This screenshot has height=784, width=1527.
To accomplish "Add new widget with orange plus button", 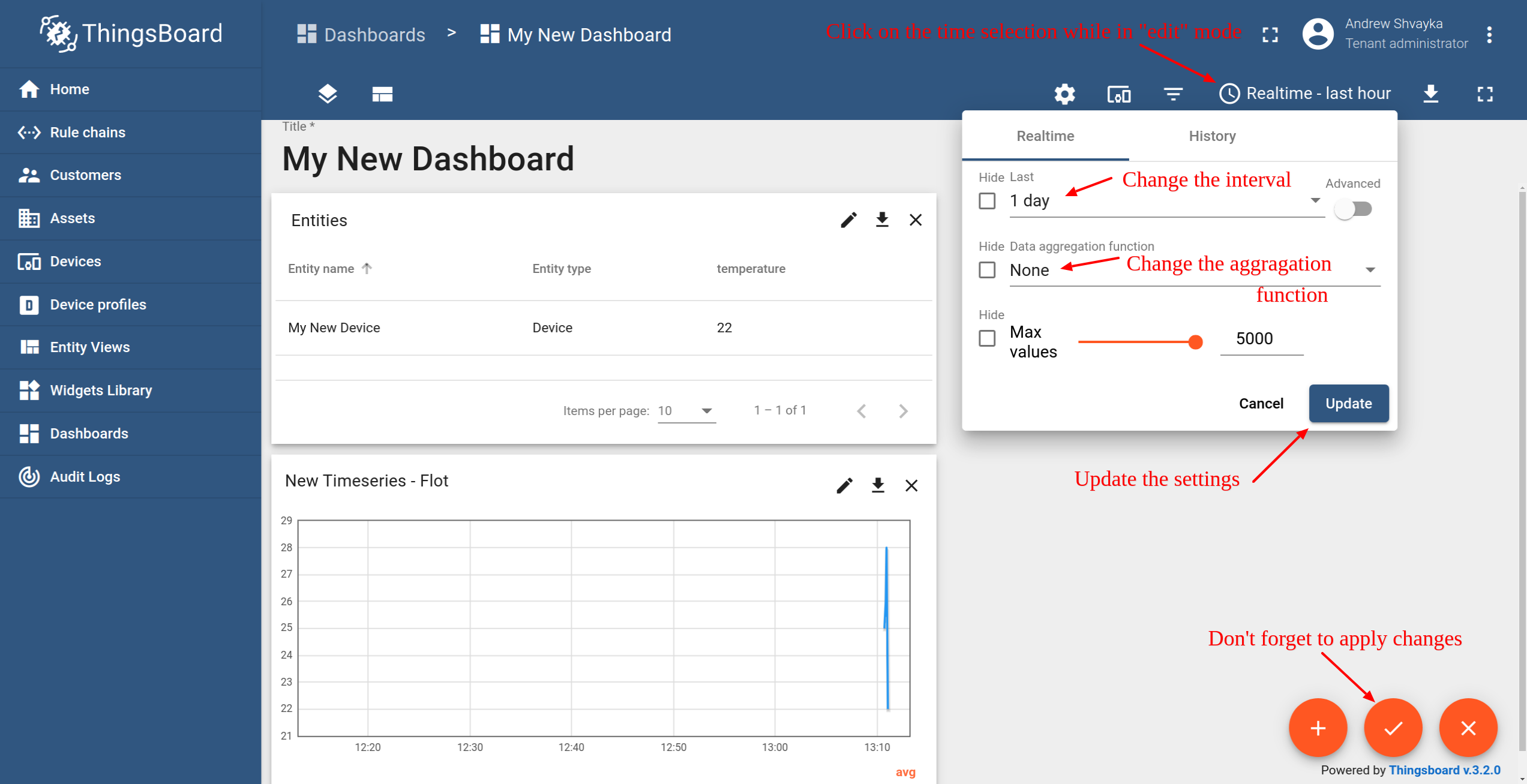I will [1318, 728].
